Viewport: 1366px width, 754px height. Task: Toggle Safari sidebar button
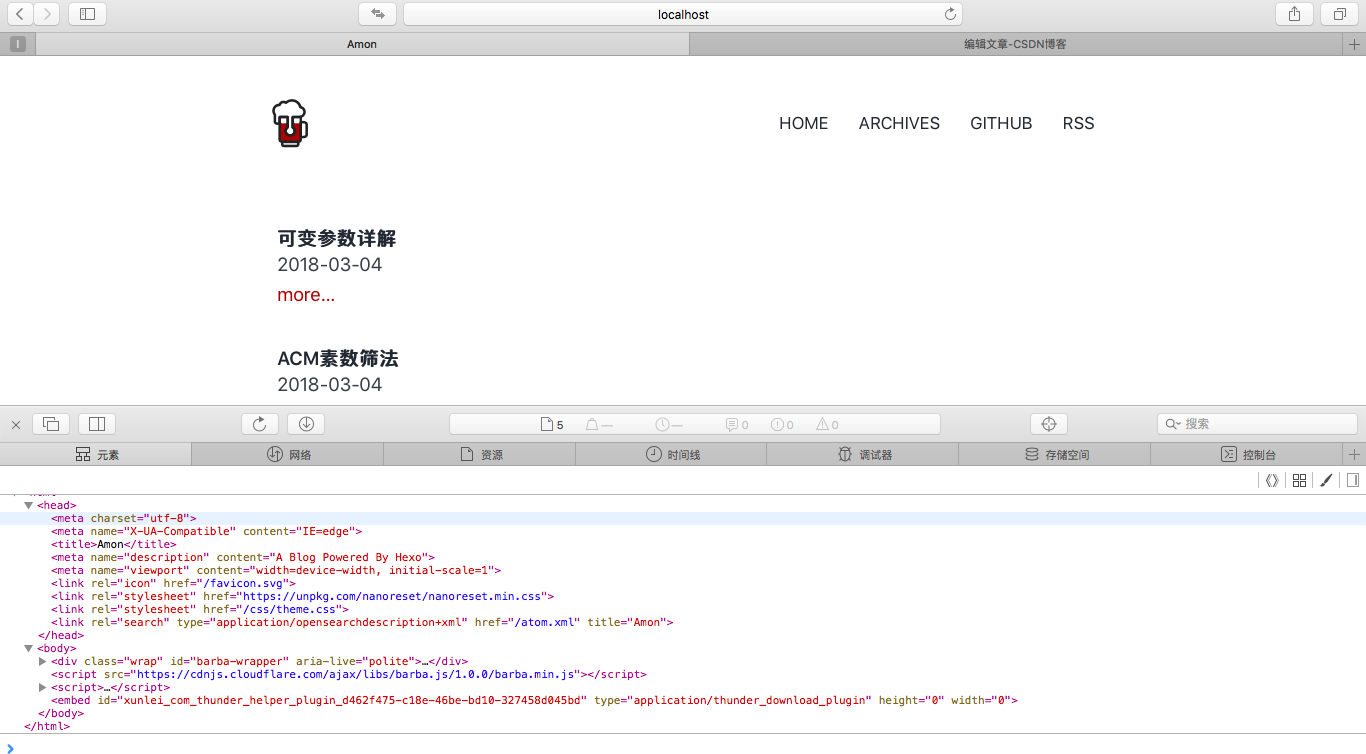click(87, 14)
